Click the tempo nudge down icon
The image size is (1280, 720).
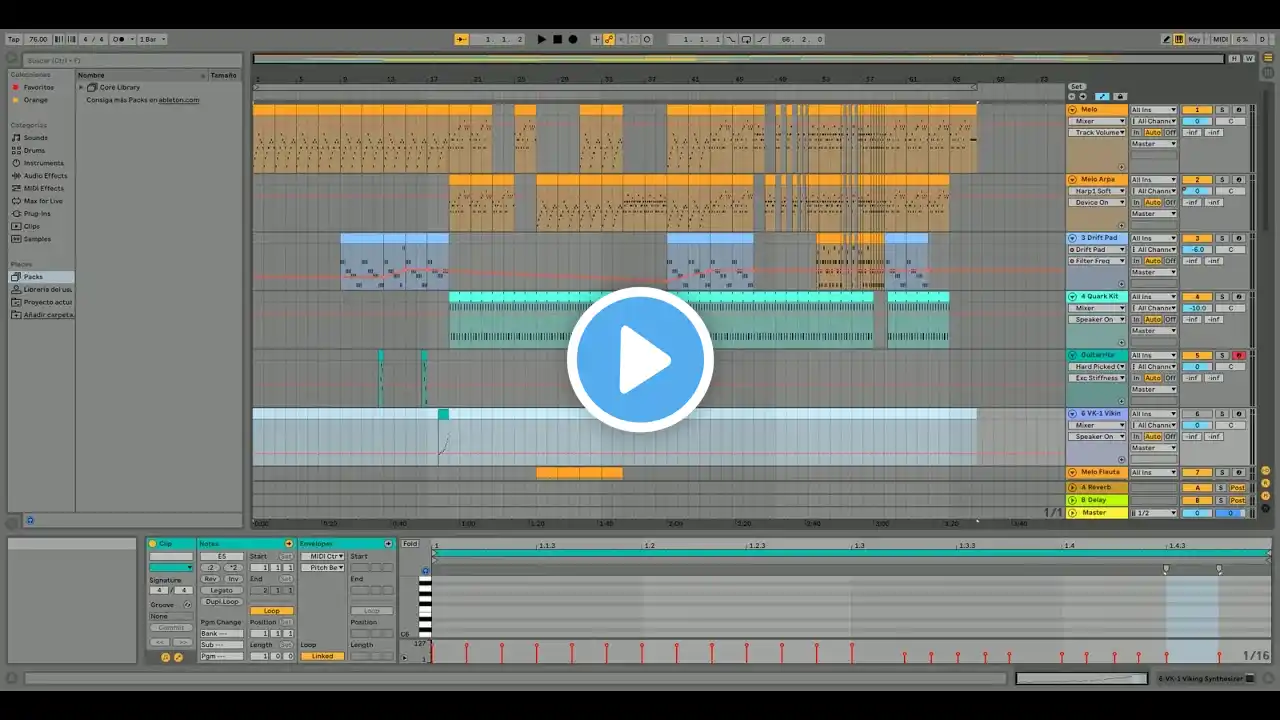click(59, 39)
